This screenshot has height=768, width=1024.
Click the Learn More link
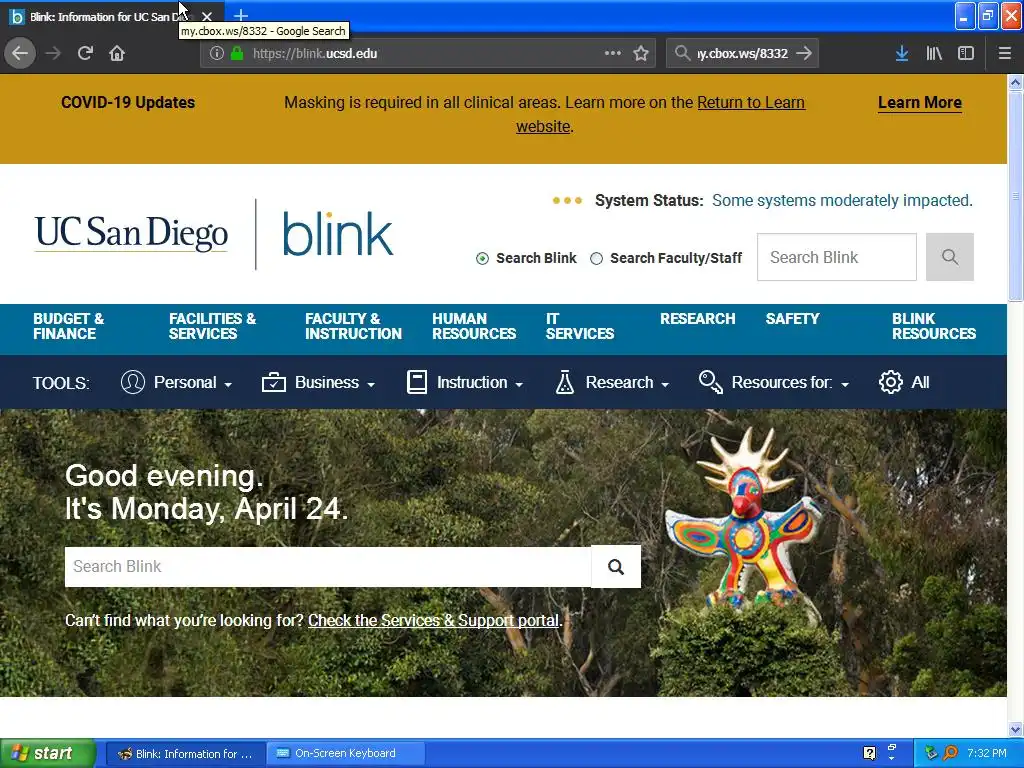920,103
